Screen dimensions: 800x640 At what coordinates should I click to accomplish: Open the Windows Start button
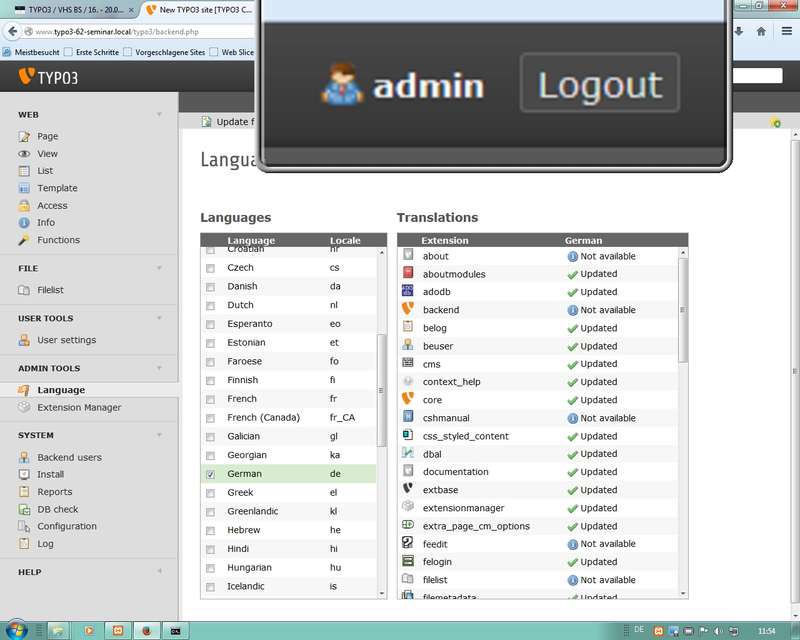pyautogui.click(x=15, y=631)
